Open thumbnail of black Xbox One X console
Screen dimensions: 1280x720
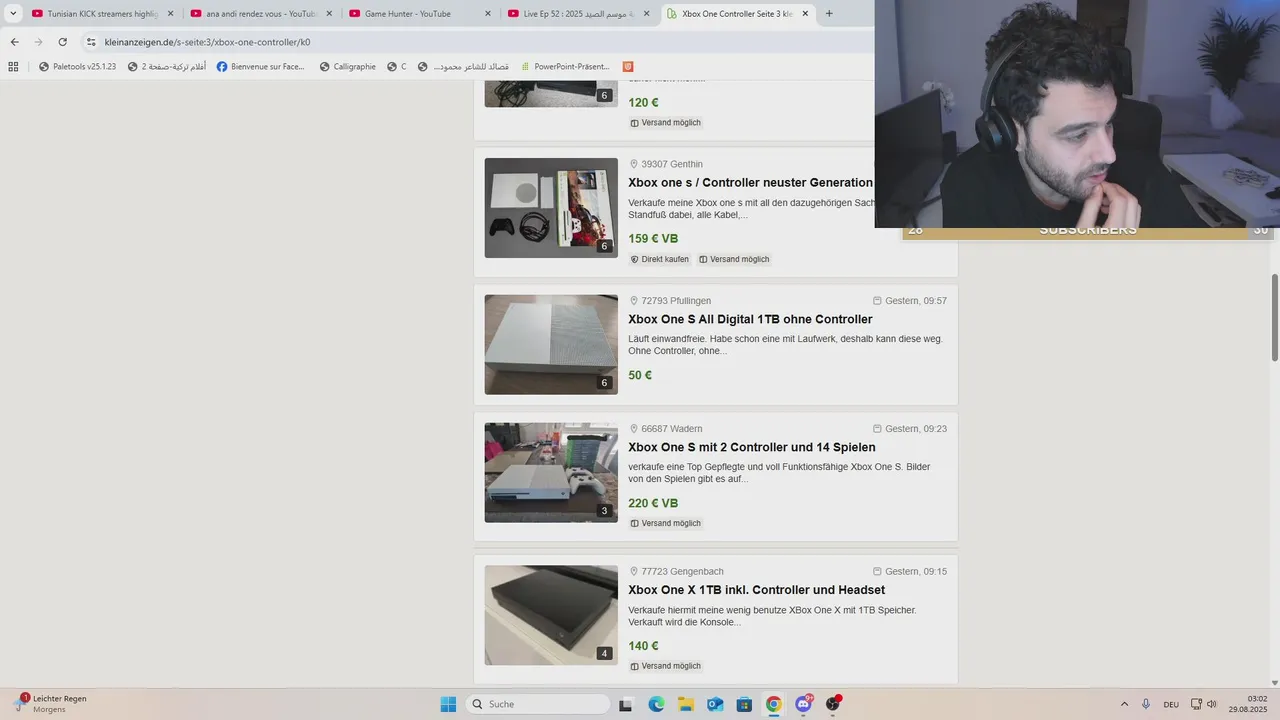coord(551,615)
